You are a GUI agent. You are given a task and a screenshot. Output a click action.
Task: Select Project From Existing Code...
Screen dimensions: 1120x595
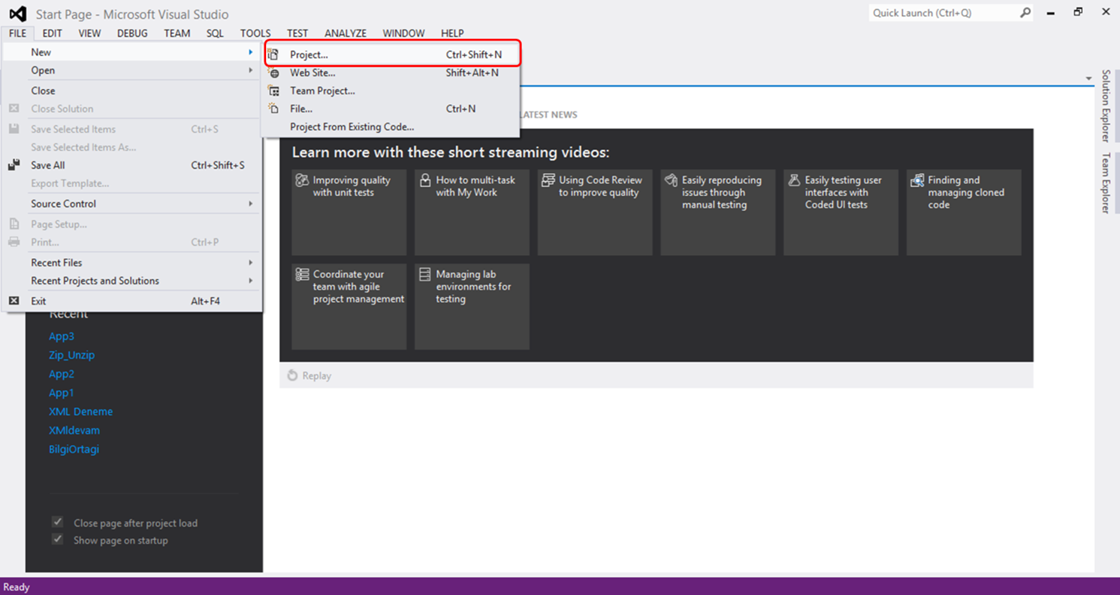point(391,127)
